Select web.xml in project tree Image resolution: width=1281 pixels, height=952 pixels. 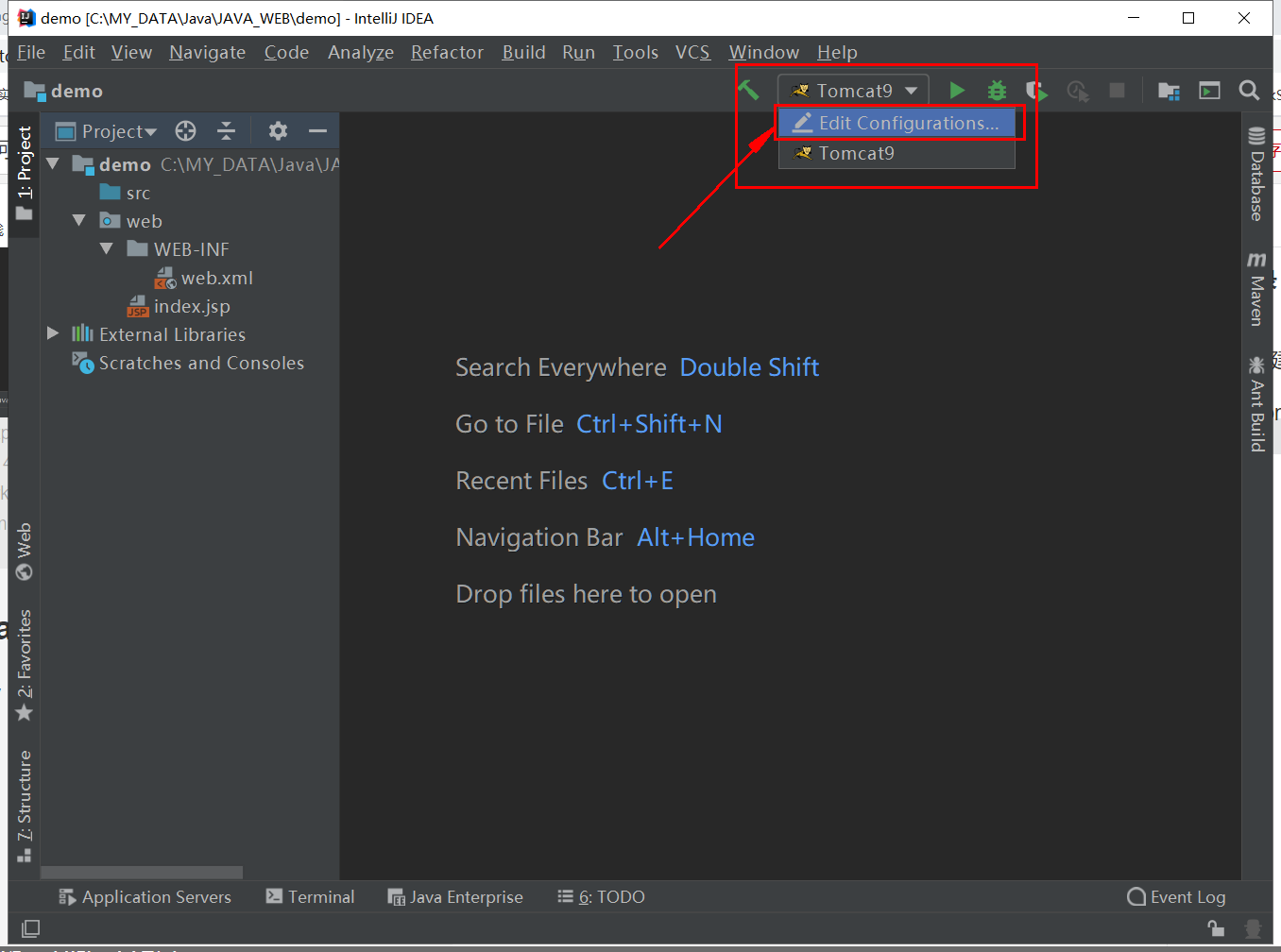coord(204,278)
